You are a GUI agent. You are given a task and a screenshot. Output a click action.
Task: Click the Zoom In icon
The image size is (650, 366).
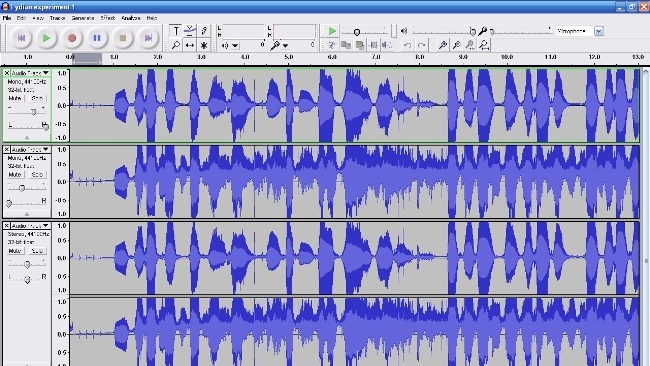click(442, 45)
